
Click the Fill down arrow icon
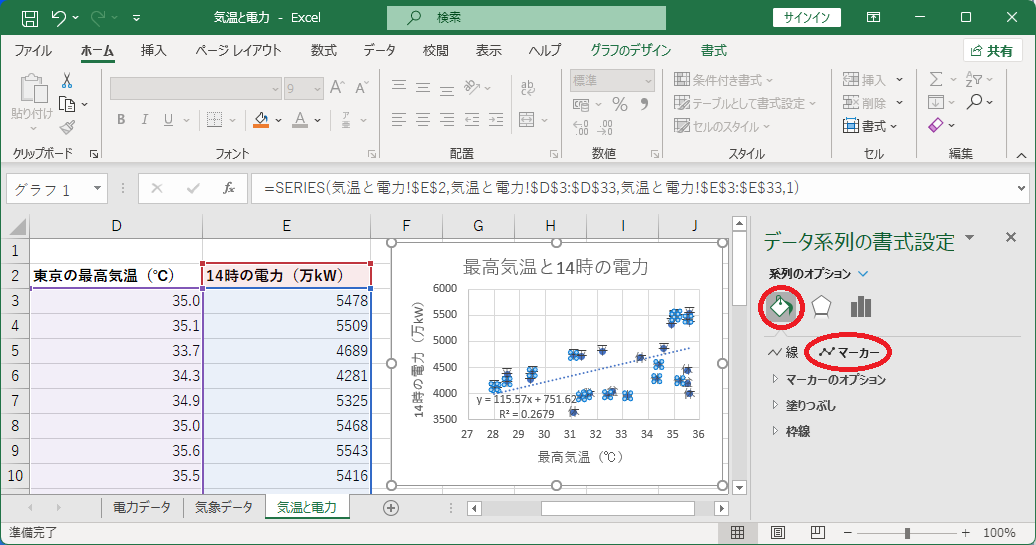[936, 102]
